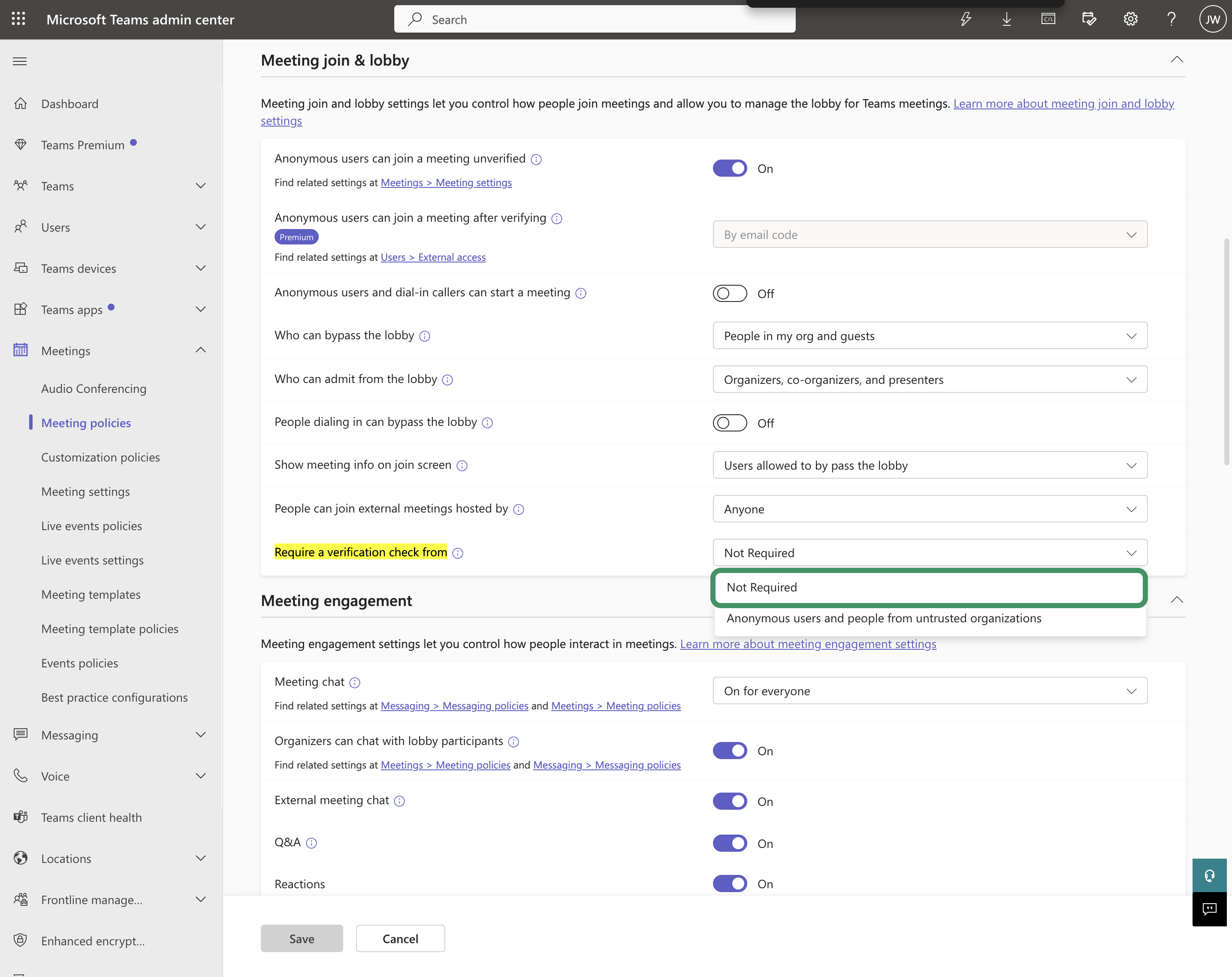Click the Dashboard home icon
This screenshot has width=1232, height=977.
coord(21,103)
